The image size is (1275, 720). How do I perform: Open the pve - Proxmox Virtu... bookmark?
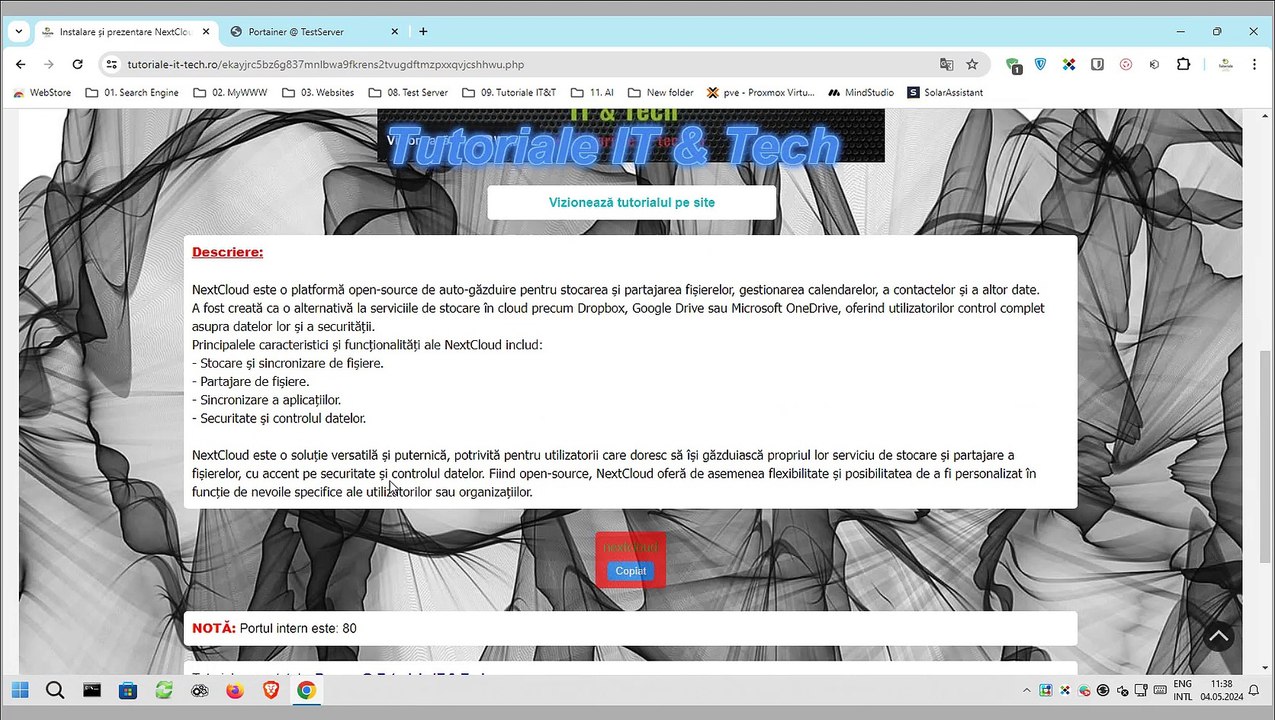pos(760,92)
